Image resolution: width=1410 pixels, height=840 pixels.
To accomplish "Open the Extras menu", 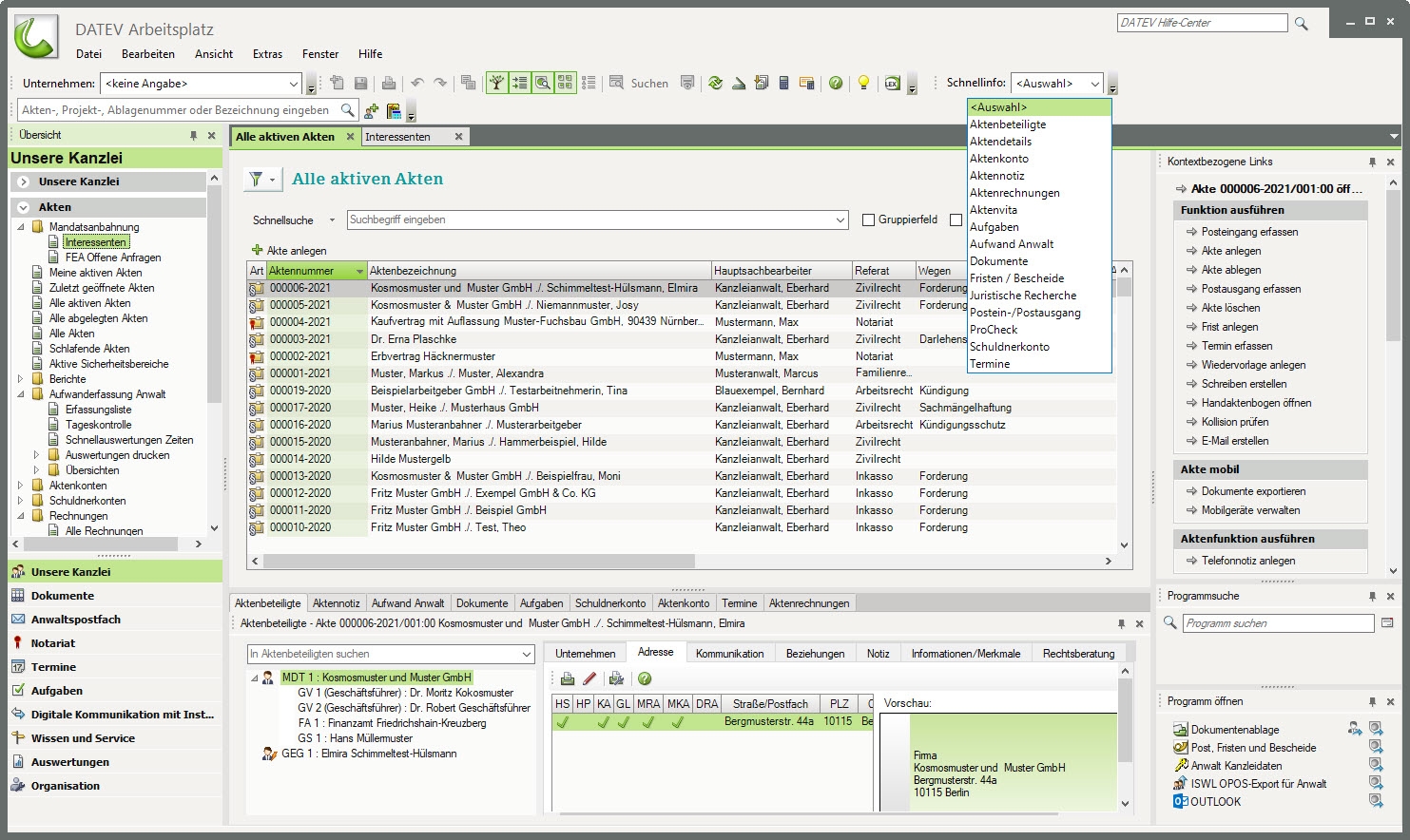I will (267, 54).
